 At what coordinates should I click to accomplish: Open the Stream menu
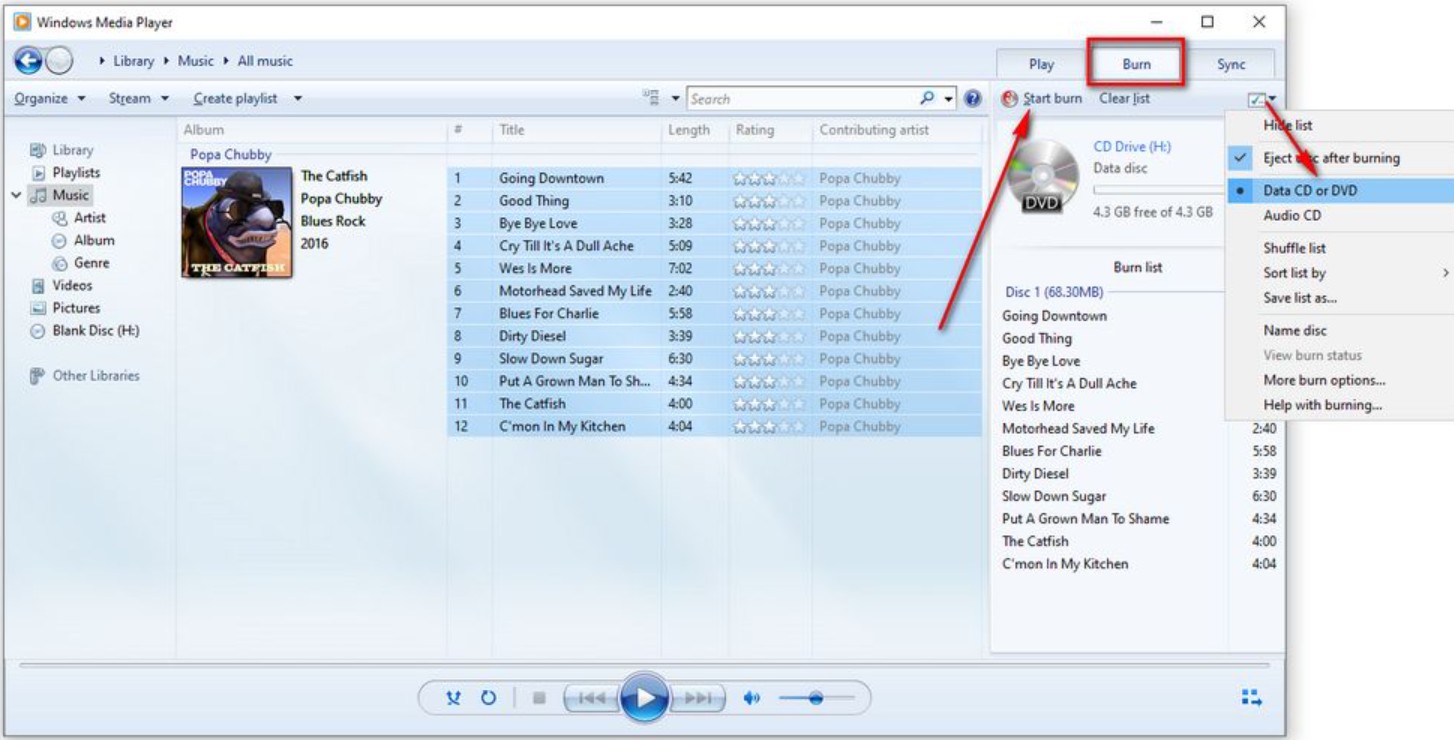(x=132, y=97)
